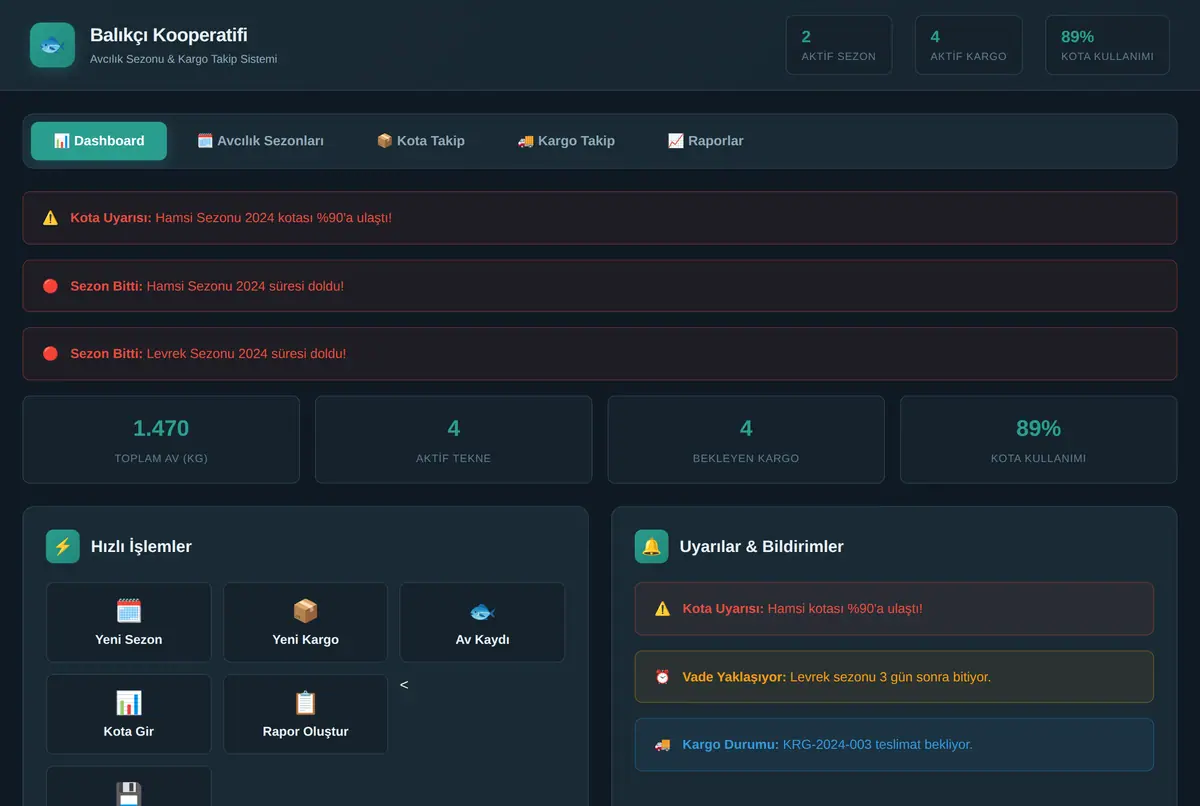Click the warning triangle in the Hamsi Sezonu 2024 quota banner
1200x806 pixels.
(x=50, y=218)
